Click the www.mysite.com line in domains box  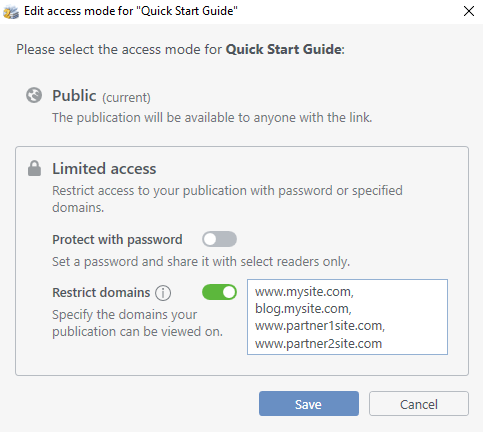point(304,292)
